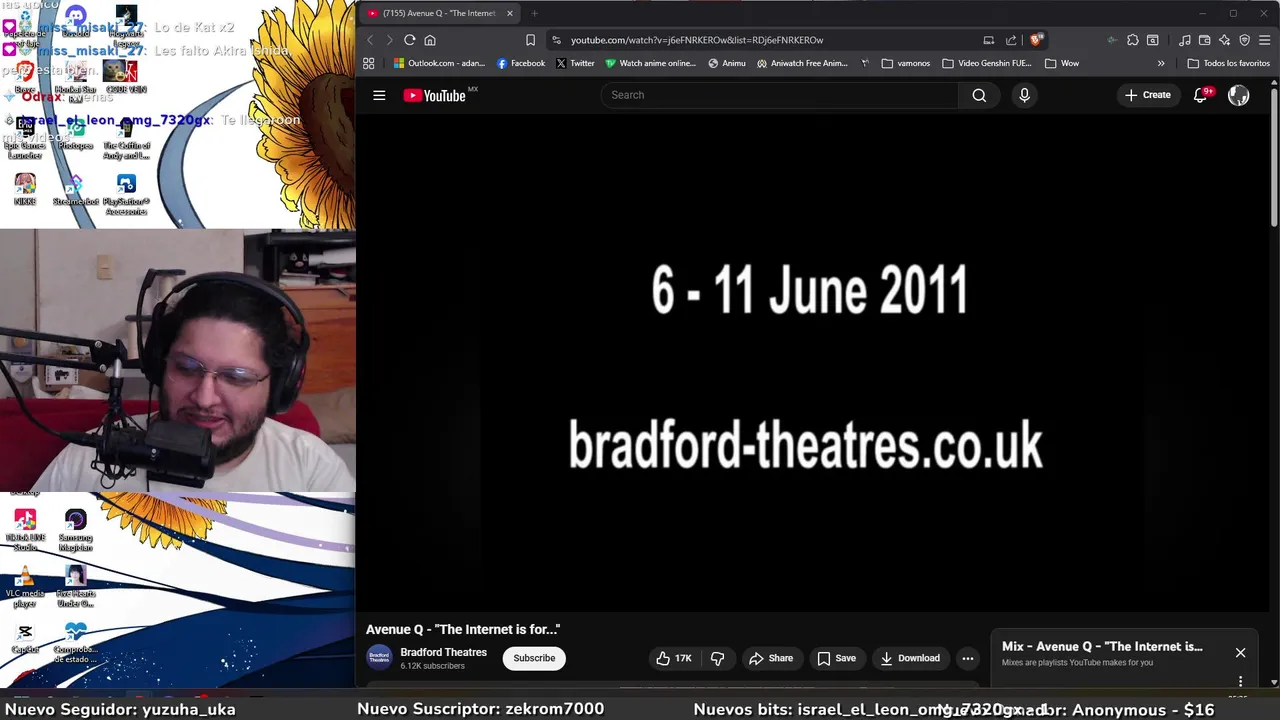Go to browser home page icon

[x=430, y=40]
